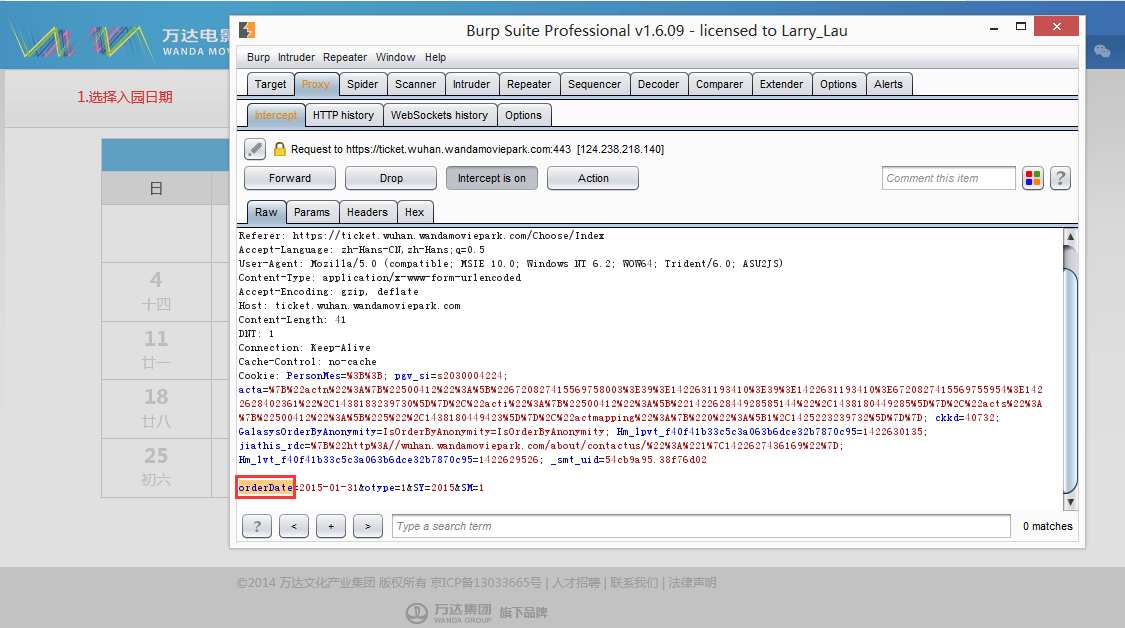The height and width of the screenshot is (628, 1125).
Task: Click the 0 matches label
Action: coord(1048,526)
